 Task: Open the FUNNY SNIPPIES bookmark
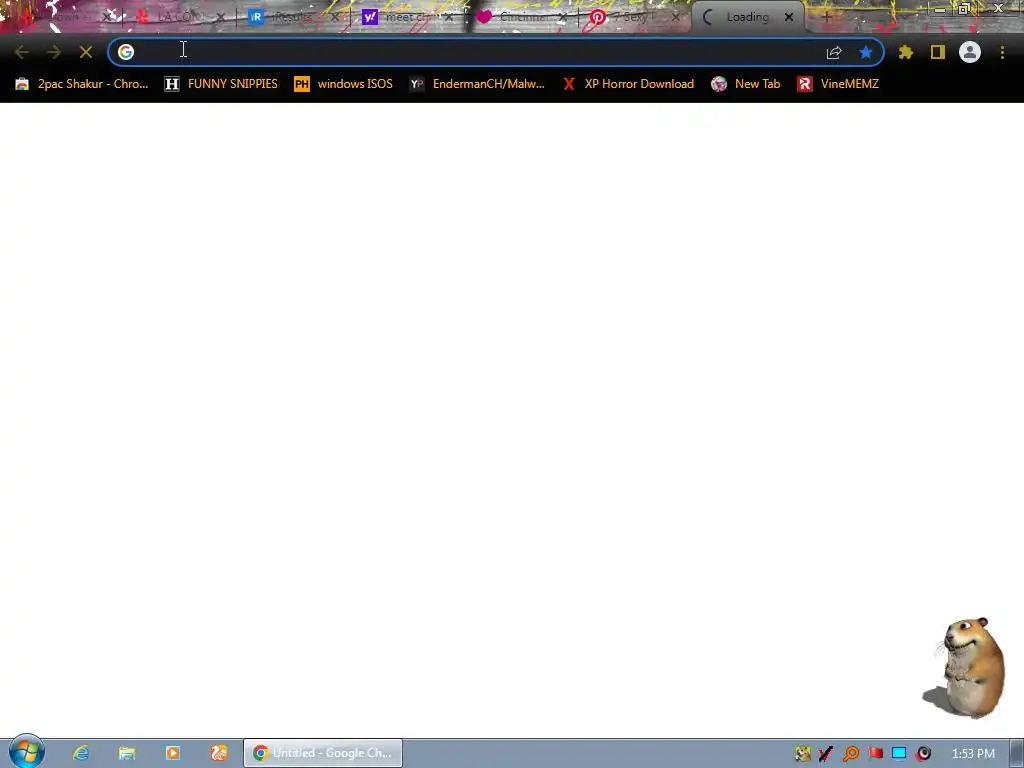pyautogui.click(x=221, y=84)
